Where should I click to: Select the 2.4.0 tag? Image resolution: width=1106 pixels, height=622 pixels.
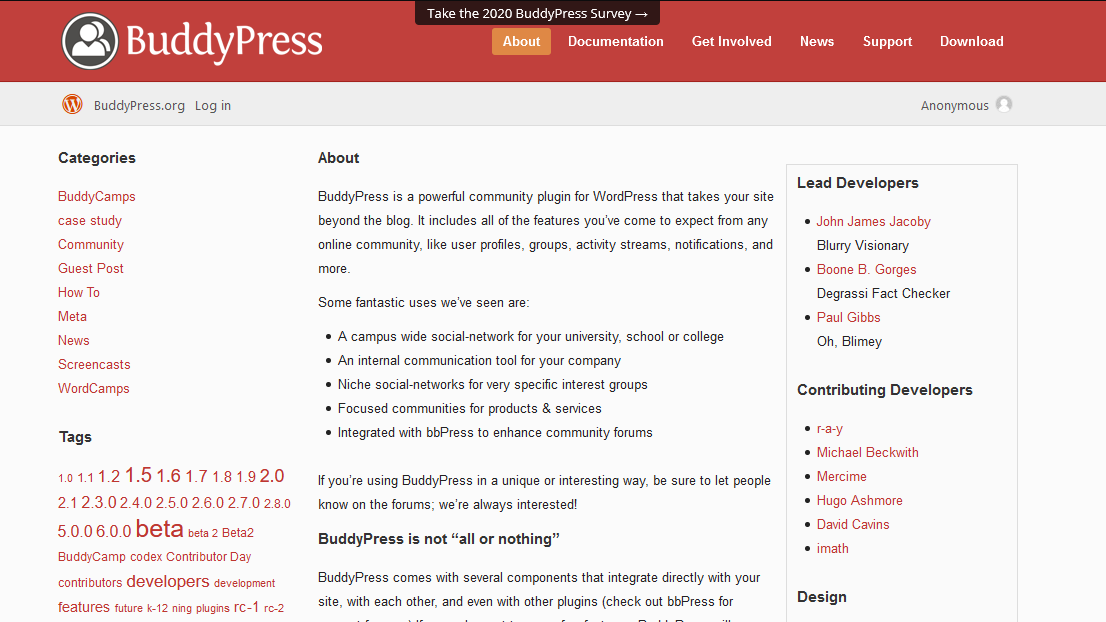click(135, 503)
